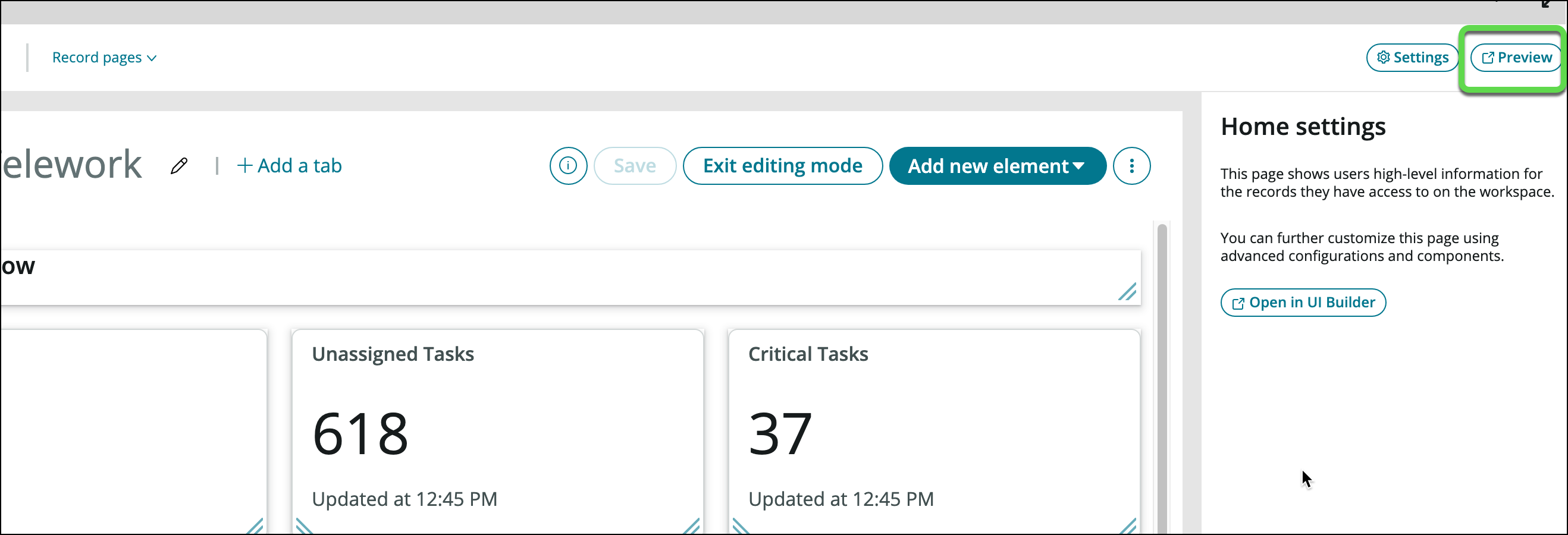Click the Preview button
Viewport: 1568px width, 535px height.
point(1516,58)
